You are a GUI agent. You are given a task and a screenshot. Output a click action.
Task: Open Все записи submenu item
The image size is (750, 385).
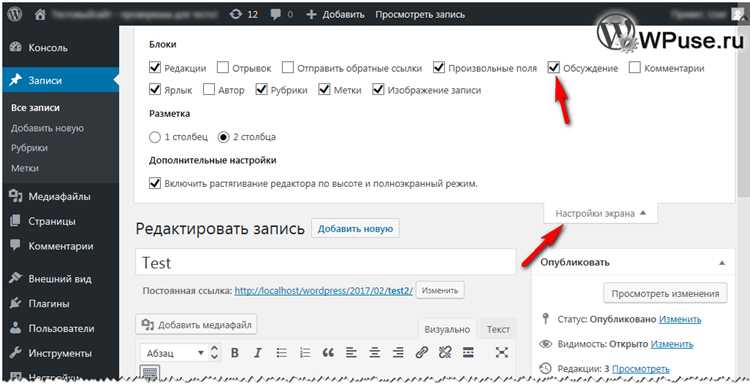click(35, 108)
